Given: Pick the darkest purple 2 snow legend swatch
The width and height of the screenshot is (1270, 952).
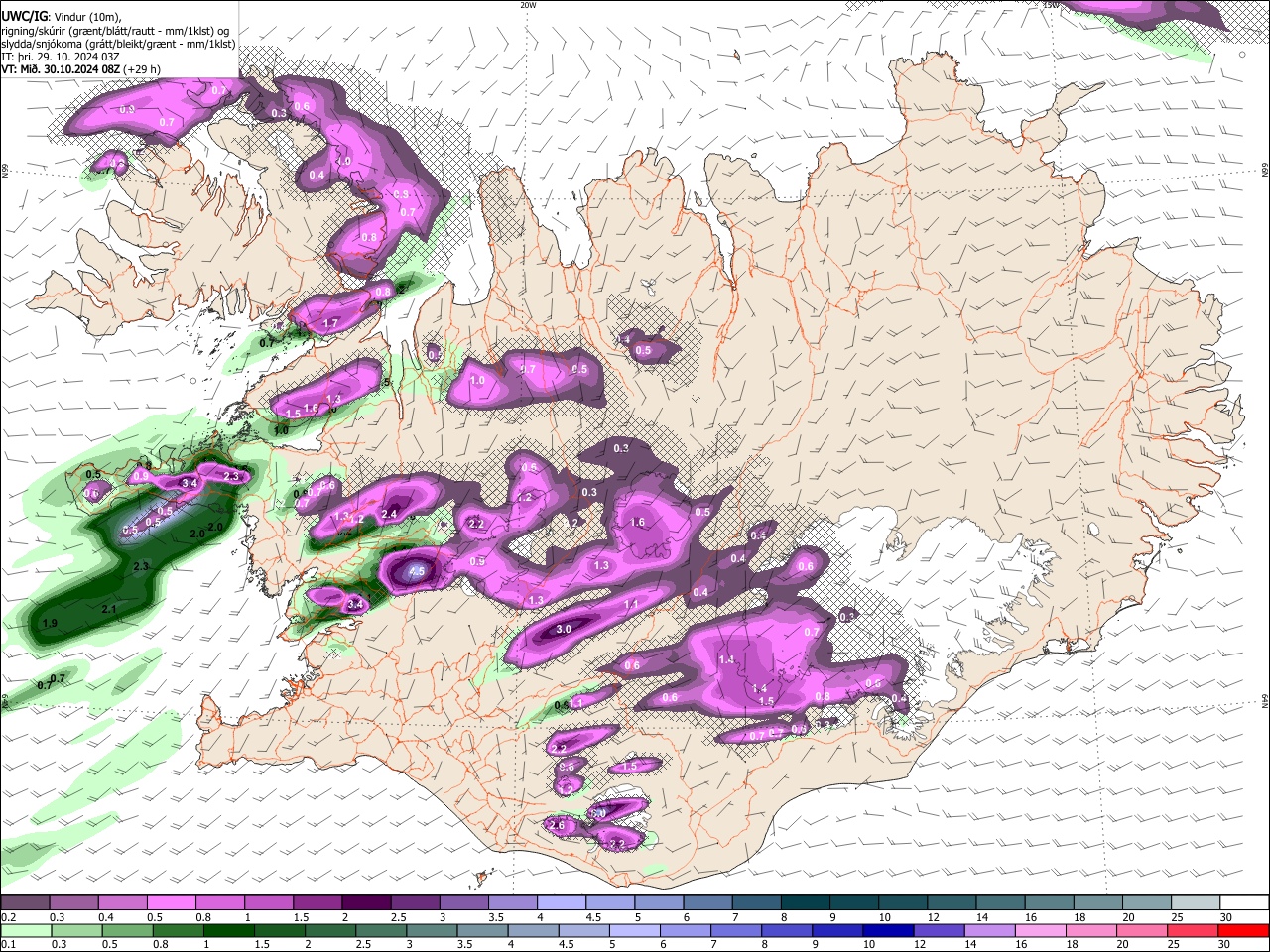Looking at the screenshot, I should tap(365, 903).
